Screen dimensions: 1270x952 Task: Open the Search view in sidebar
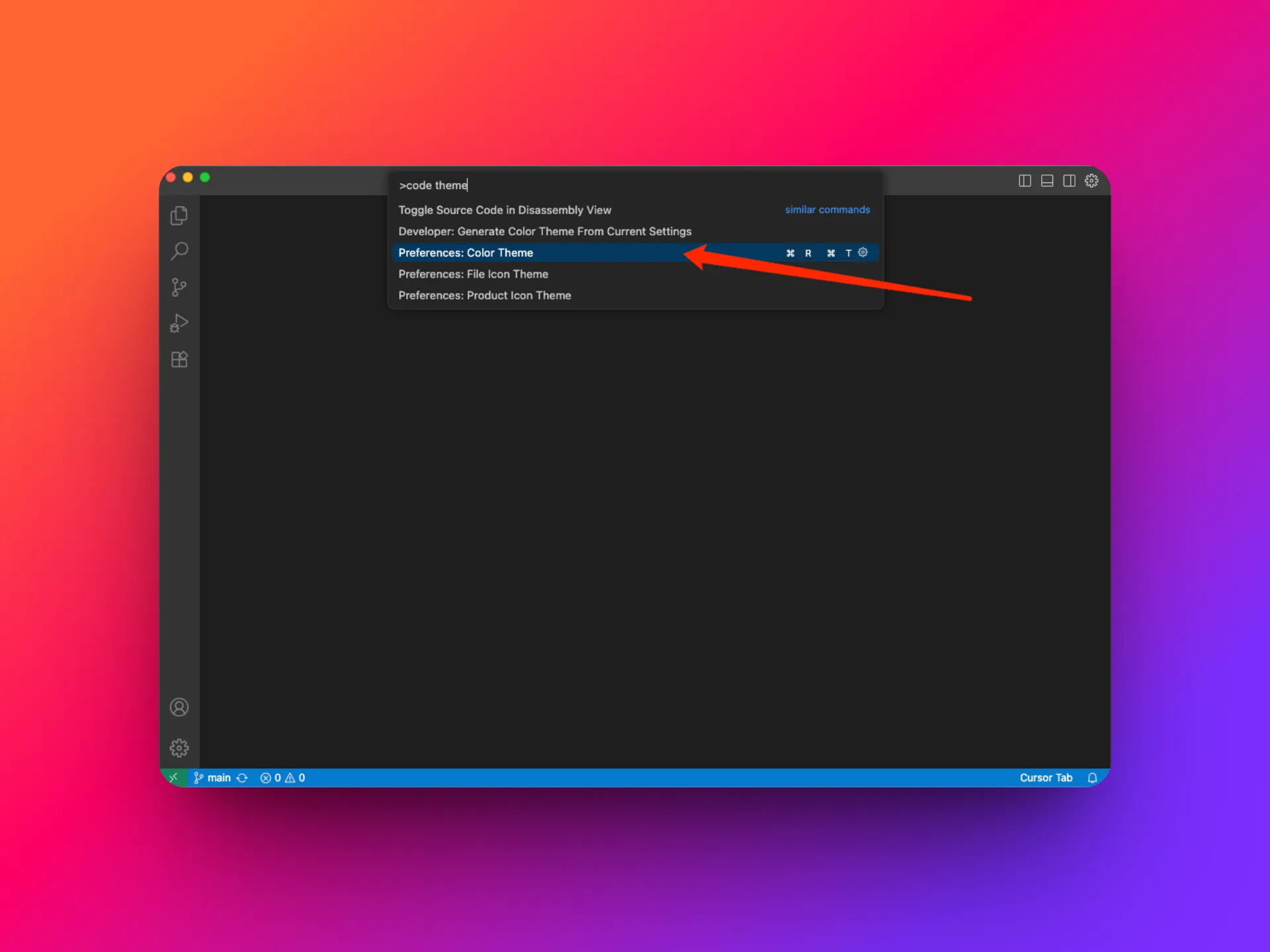(x=179, y=251)
